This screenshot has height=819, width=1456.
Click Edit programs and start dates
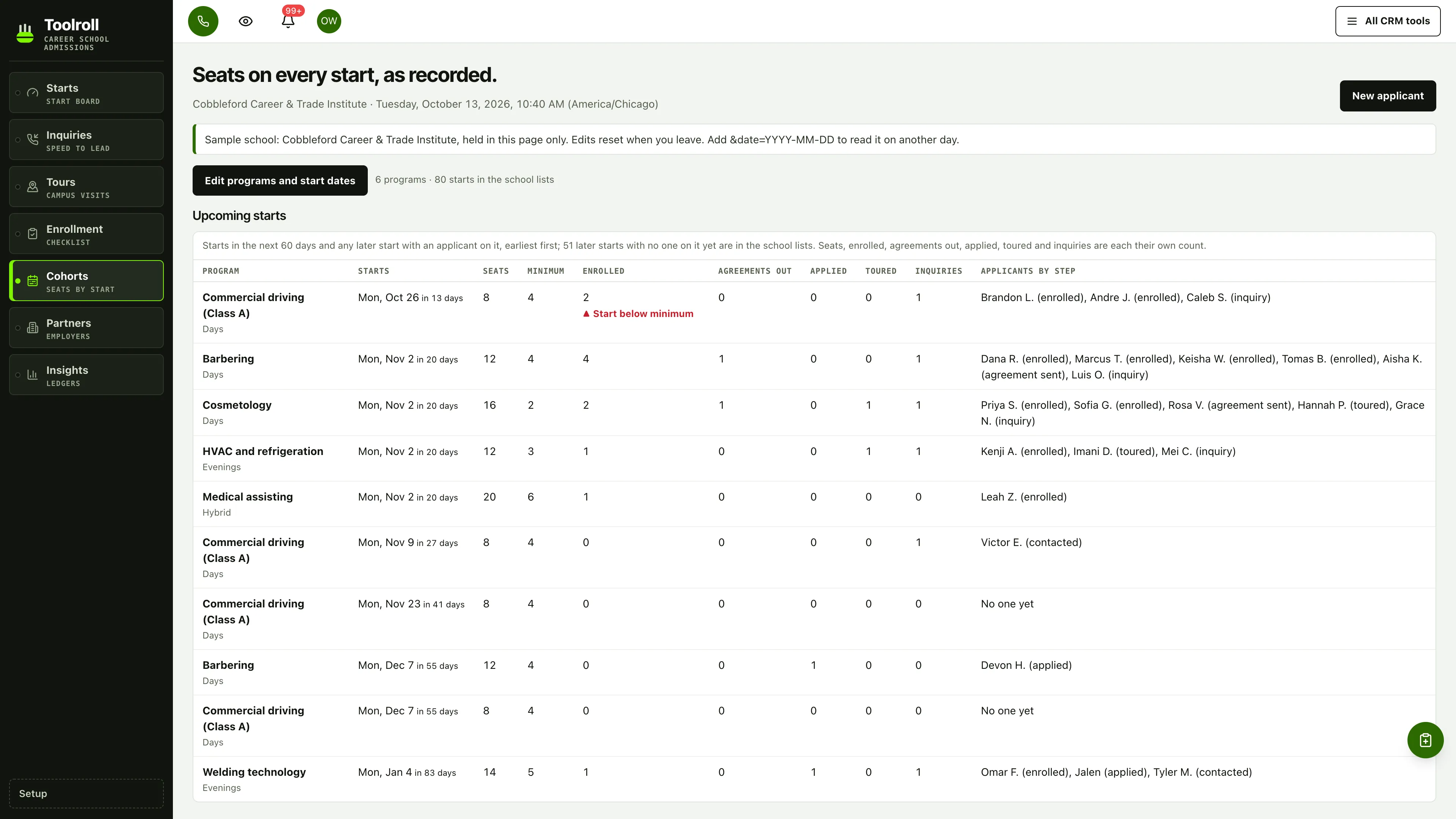(x=280, y=180)
